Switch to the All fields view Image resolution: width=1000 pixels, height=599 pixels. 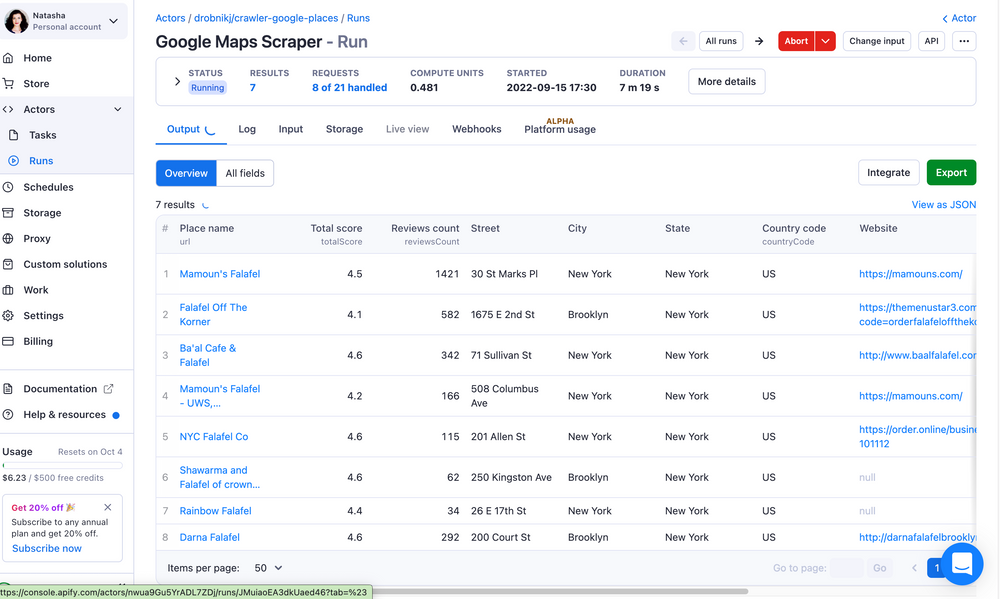pyautogui.click(x=245, y=172)
